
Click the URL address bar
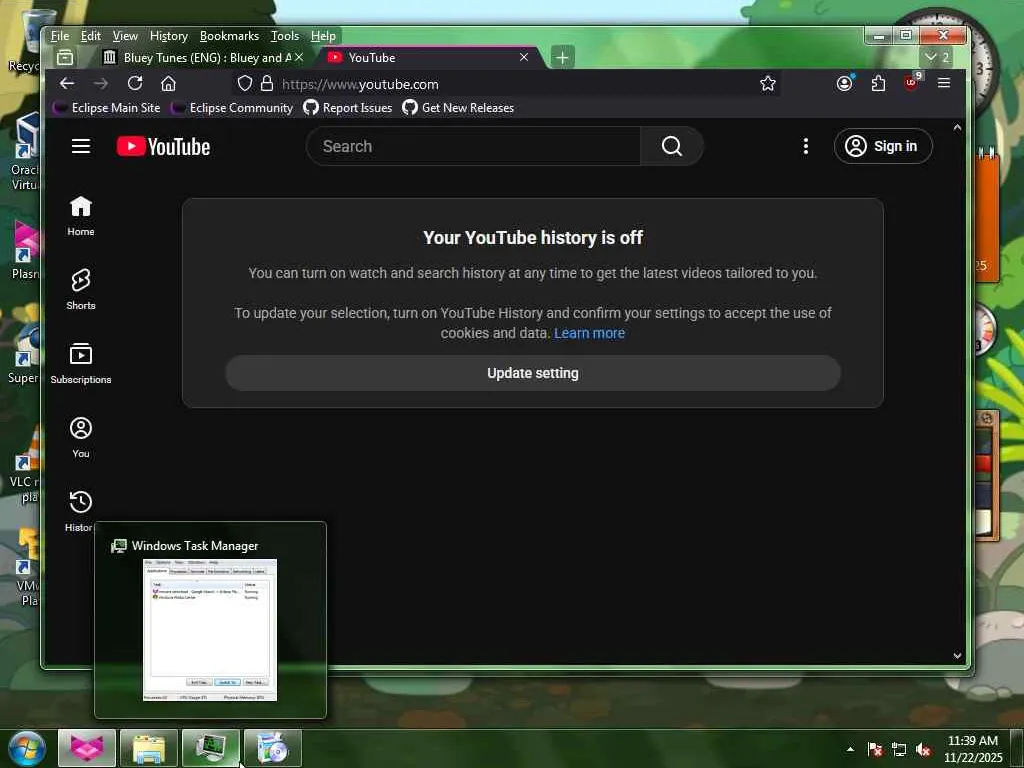(509, 84)
